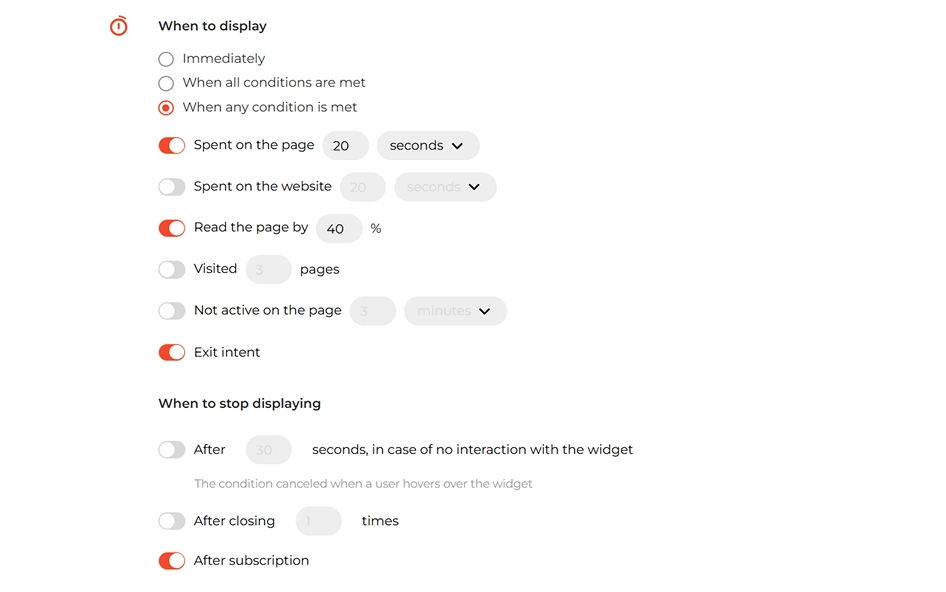Enable the After seconds no-interaction toggle
The width and height of the screenshot is (946, 592).
(x=172, y=450)
